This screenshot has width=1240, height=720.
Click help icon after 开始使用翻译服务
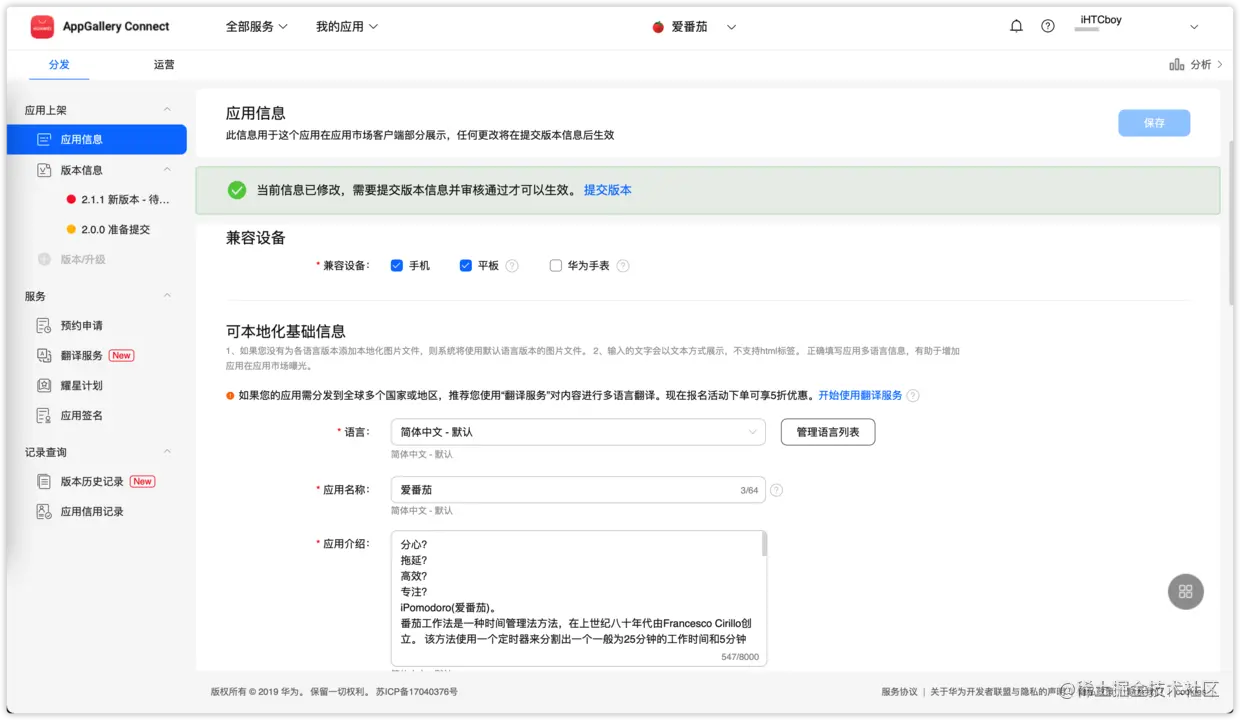click(913, 396)
